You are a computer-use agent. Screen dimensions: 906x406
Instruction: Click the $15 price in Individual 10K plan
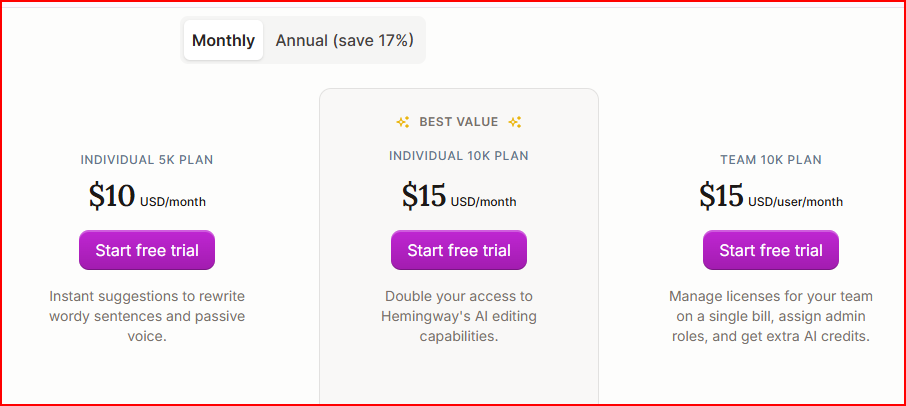[x=424, y=196]
